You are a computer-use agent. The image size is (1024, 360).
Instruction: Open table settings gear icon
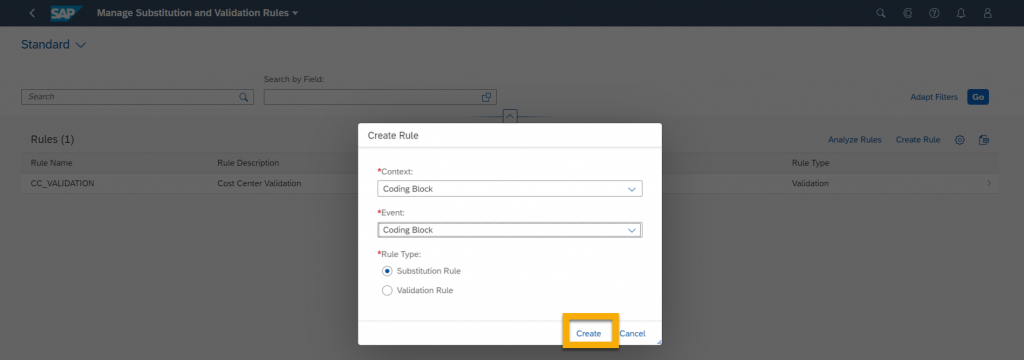pyautogui.click(x=959, y=140)
